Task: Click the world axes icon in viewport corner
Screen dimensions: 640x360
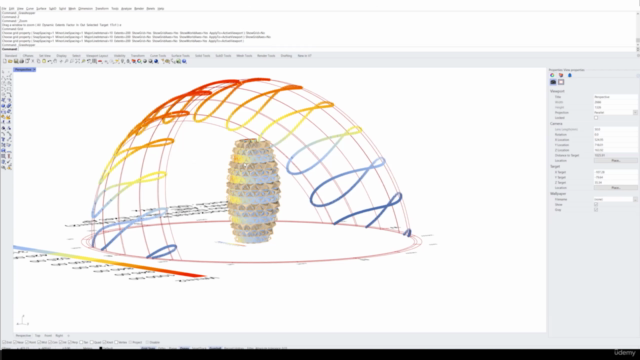Action: pos(22,320)
